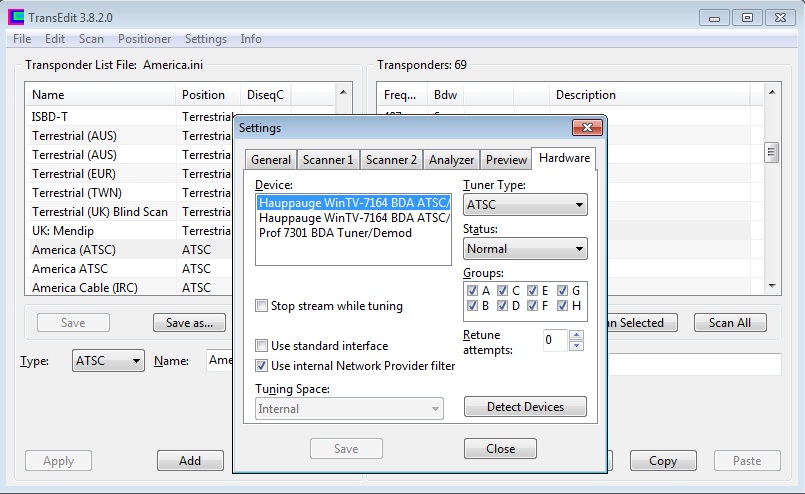
Task: Expand the Status dropdown showing Normal
Action: (x=525, y=249)
